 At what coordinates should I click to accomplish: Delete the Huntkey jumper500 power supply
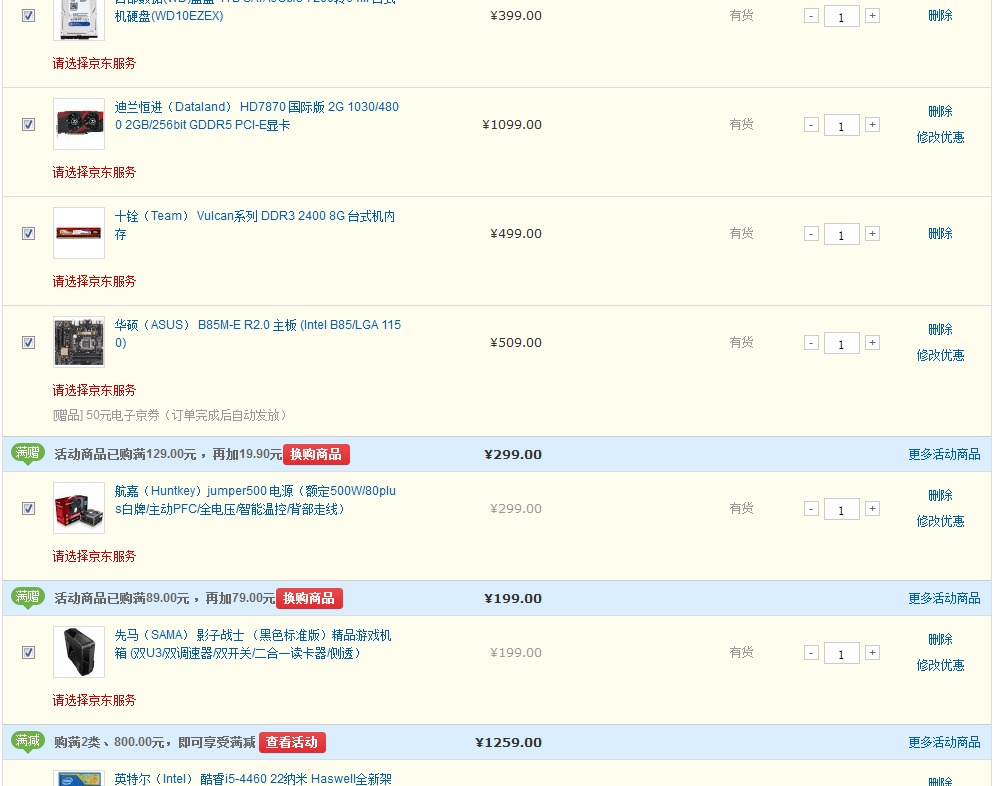(940, 495)
